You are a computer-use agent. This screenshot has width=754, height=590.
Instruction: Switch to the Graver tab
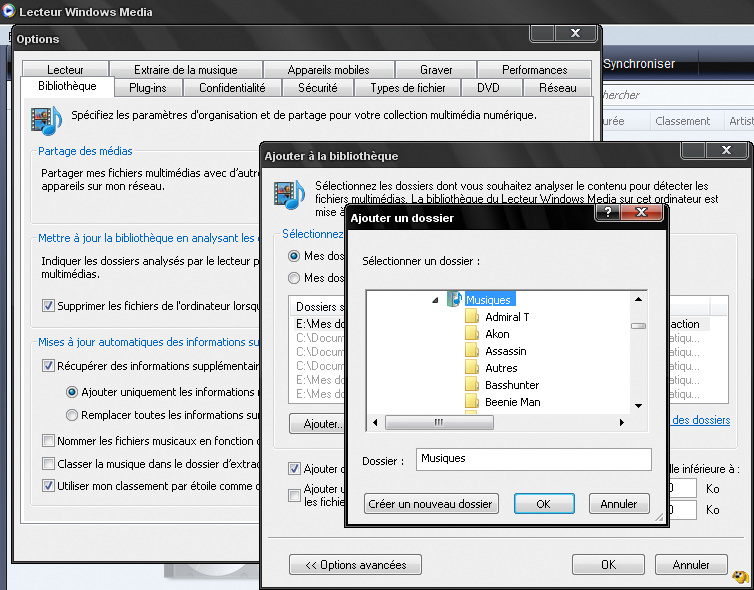point(436,69)
